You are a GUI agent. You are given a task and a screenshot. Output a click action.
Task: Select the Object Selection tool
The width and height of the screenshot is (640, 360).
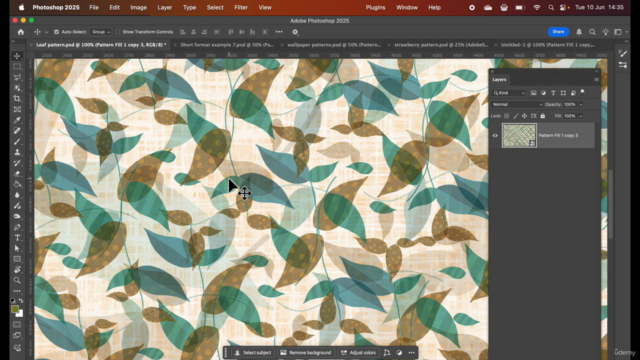(17, 88)
